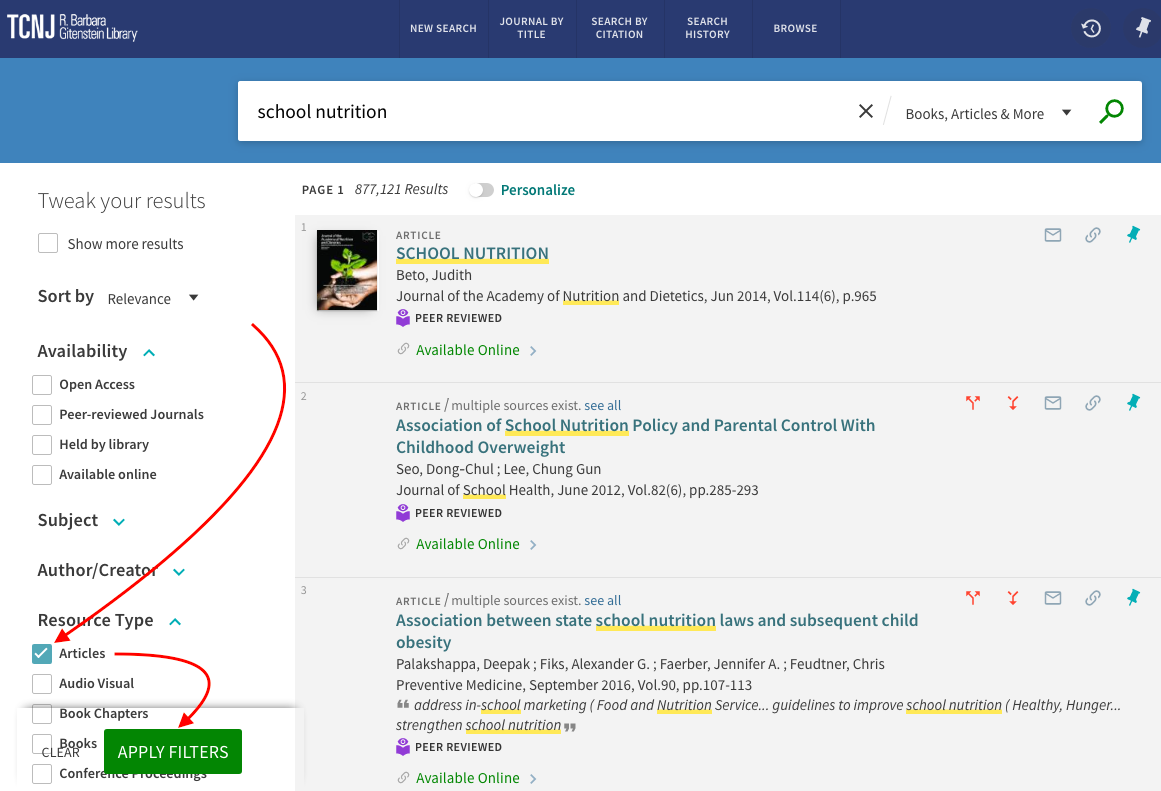The height and width of the screenshot is (791, 1161).
Task: Pin the Childhood Overweight article
Action: pyautogui.click(x=1133, y=402)
